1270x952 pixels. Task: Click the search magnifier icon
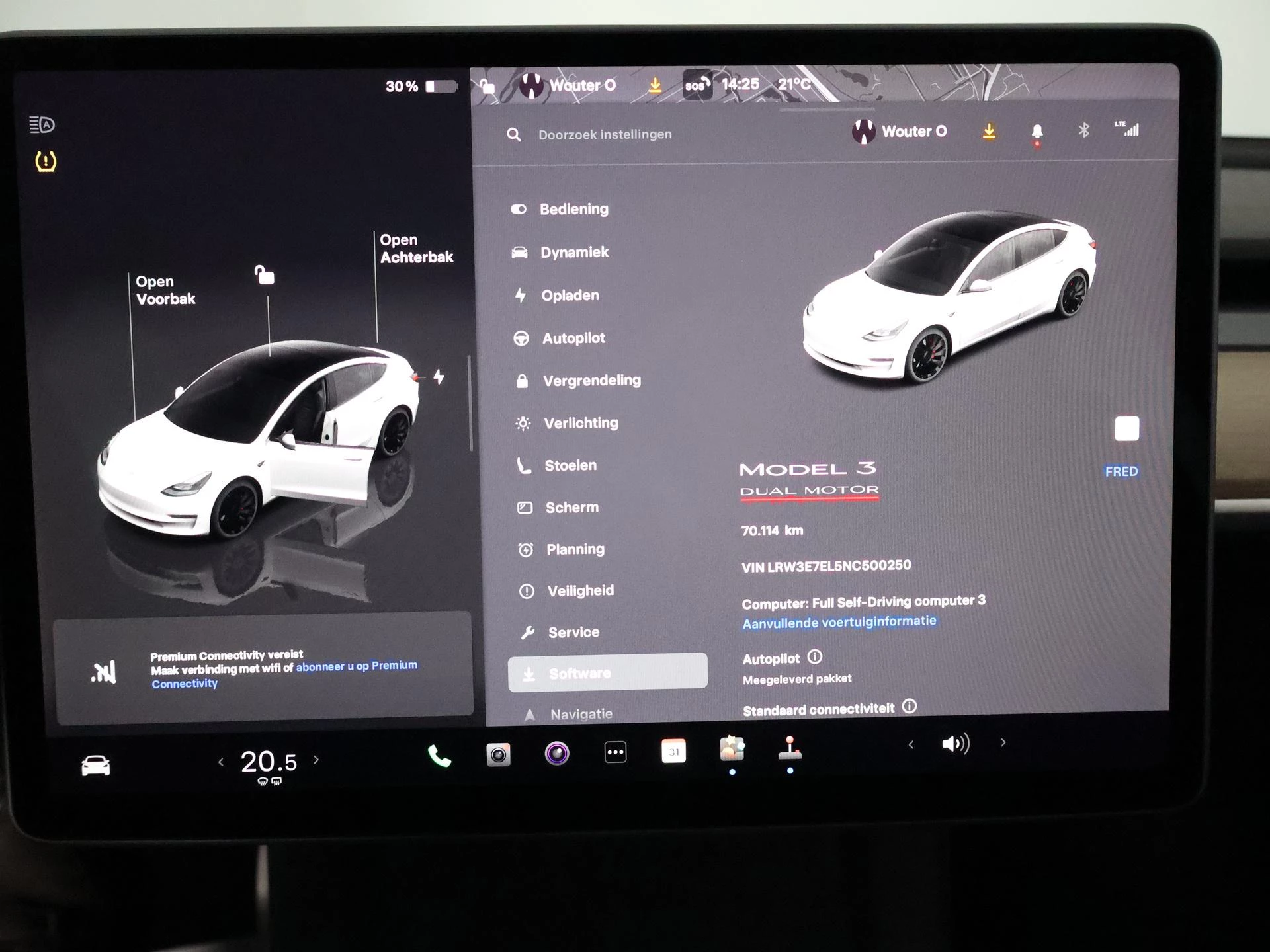(514, 135)
